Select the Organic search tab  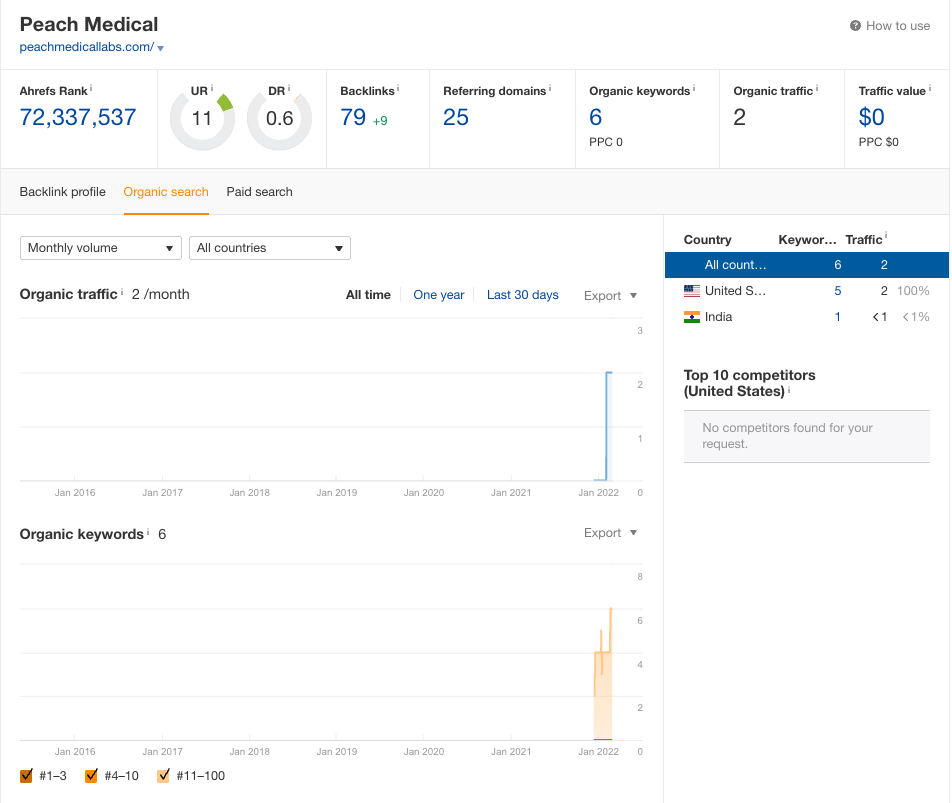coord(166,192)
